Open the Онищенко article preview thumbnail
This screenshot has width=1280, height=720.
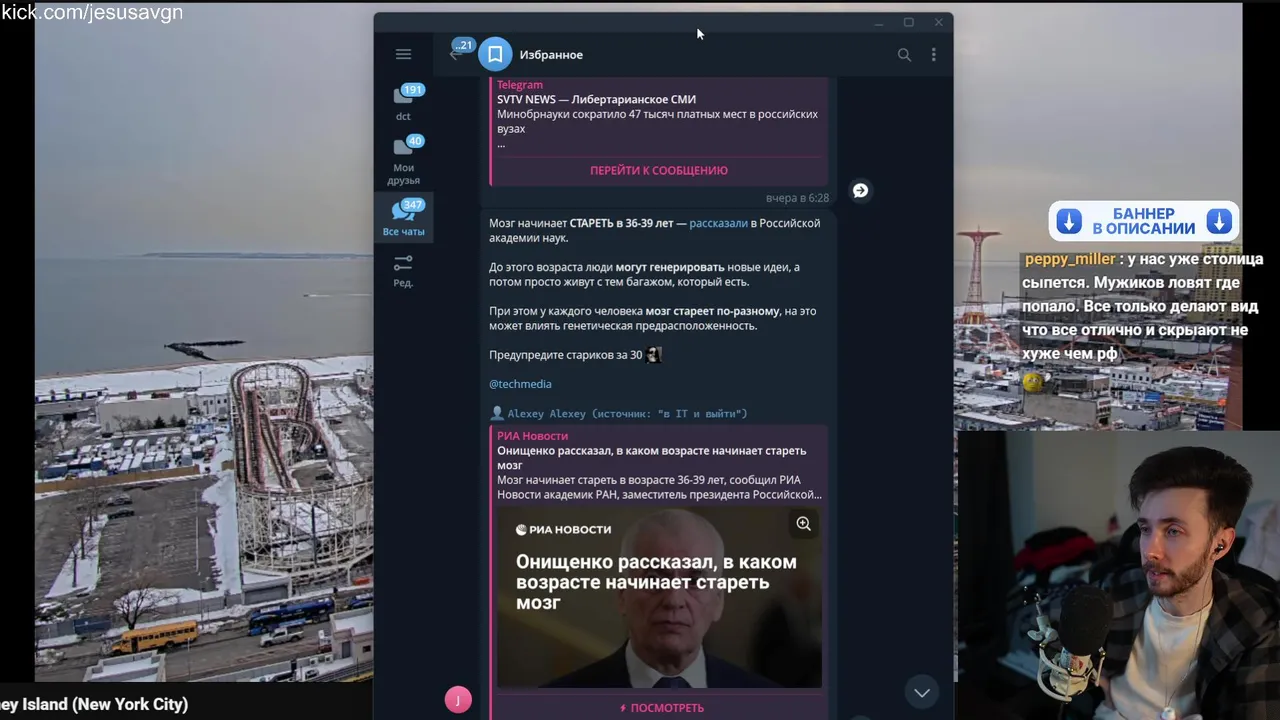coord(659,598)
